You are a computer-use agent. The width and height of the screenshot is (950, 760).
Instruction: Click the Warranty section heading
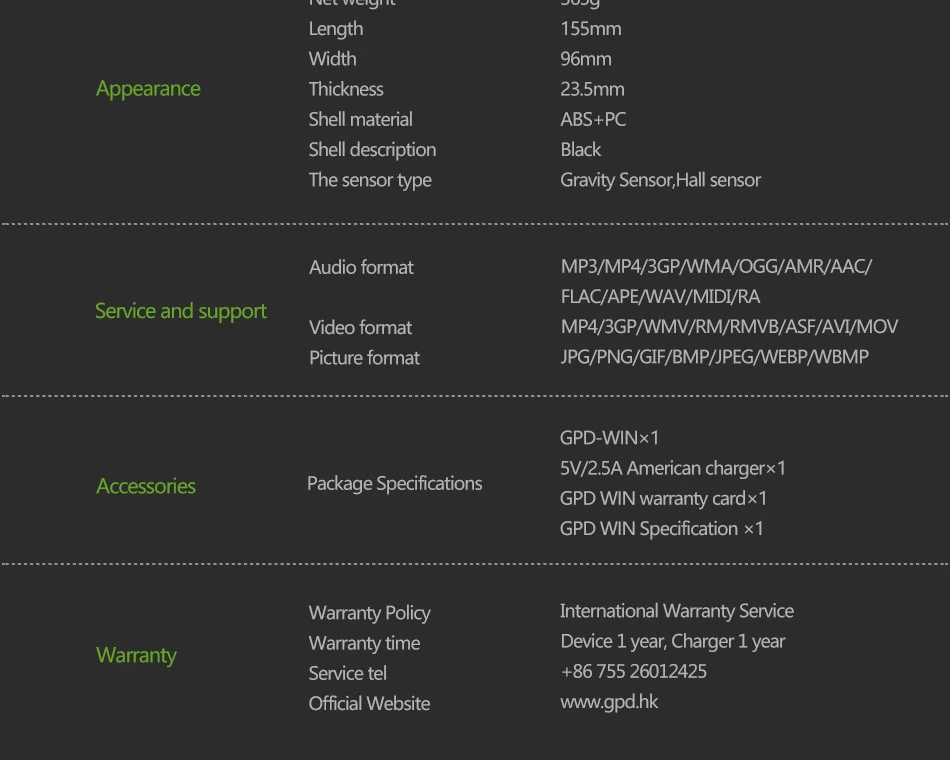(x=136, y=655)
